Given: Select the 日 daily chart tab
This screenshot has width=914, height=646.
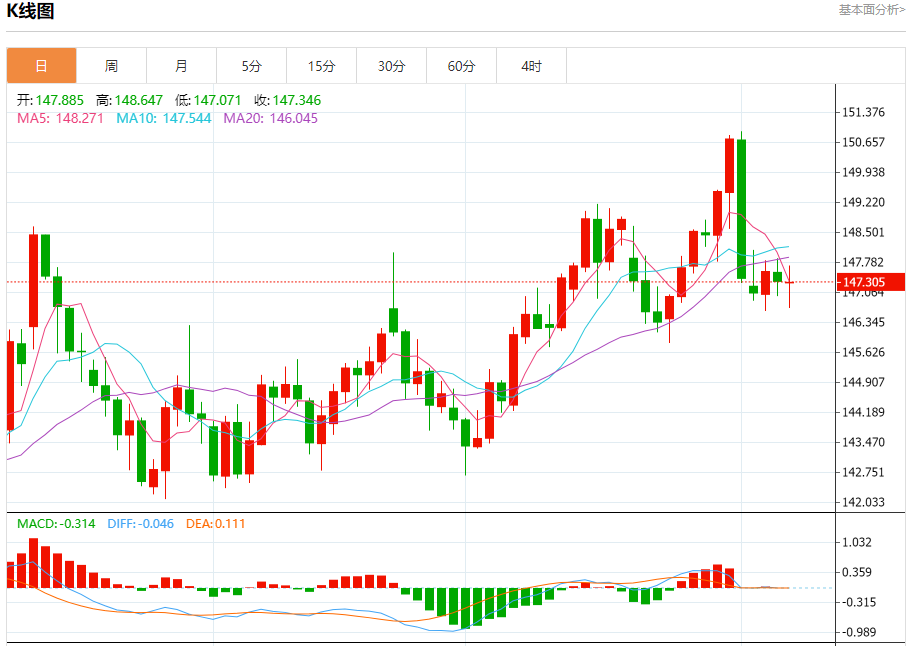Looking at the screenshot, I should (x=41, y=66).
